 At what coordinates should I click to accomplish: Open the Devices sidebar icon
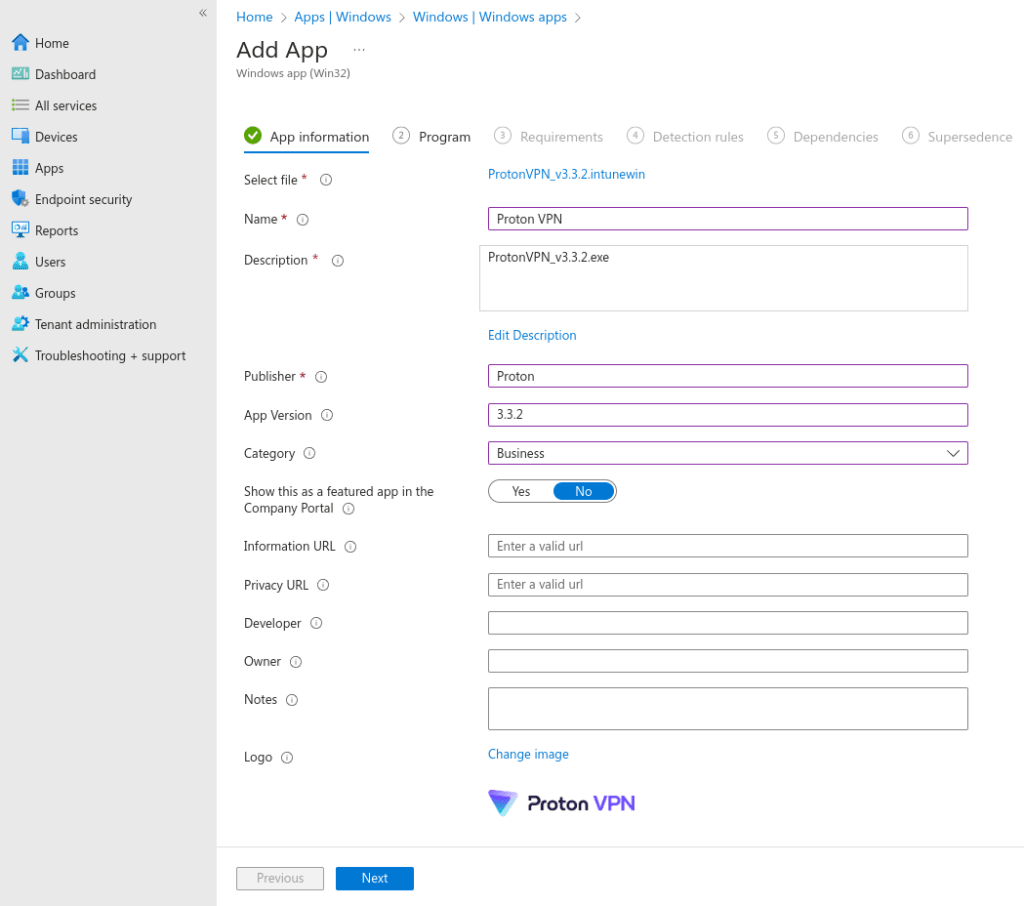[x=20, y=136]
